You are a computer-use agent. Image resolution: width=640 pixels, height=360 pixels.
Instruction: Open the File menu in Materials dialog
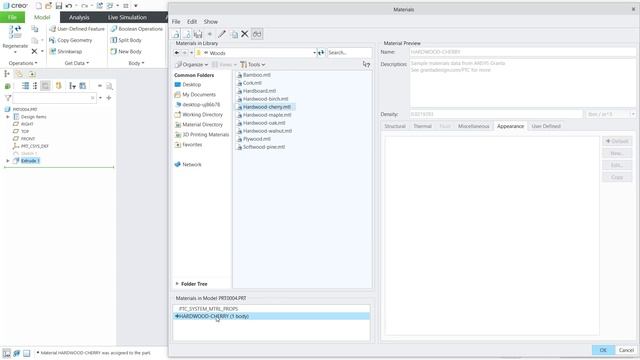tap(176, 22)
